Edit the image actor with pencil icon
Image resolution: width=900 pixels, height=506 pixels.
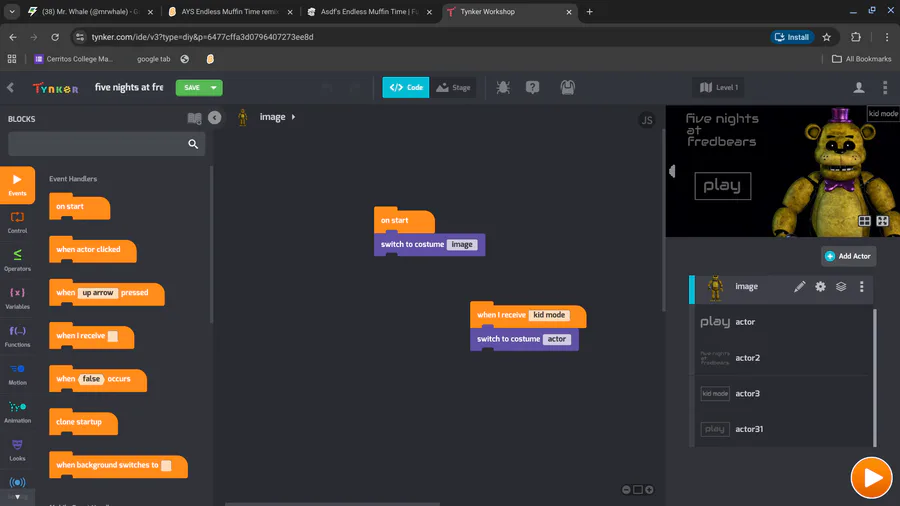click(800, 286)
